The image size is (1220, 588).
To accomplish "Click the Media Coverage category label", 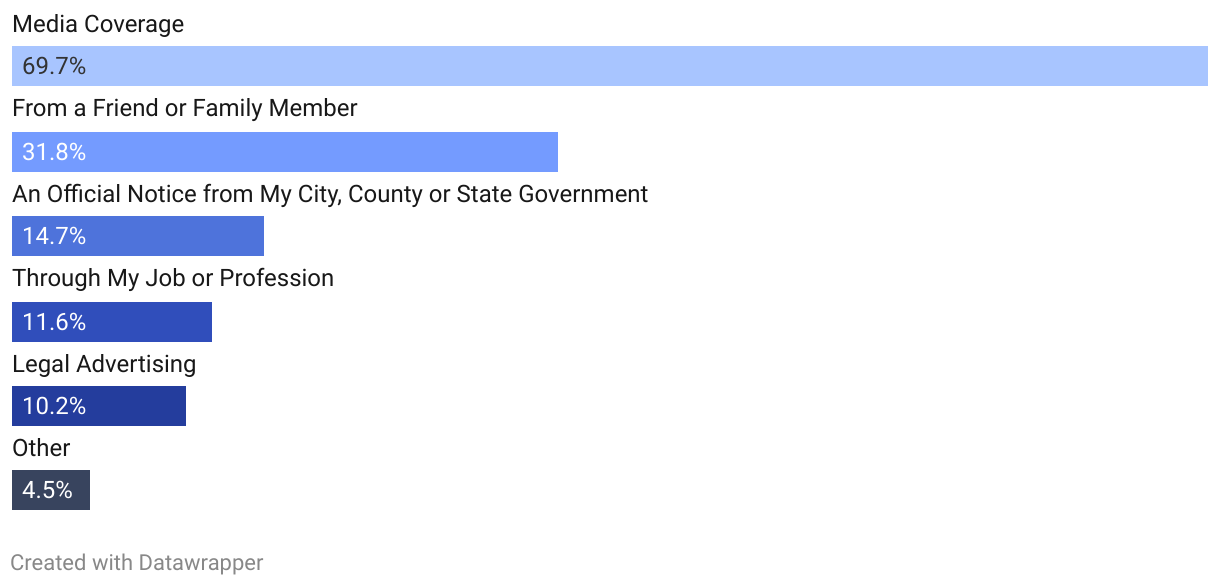I will 98,24.
